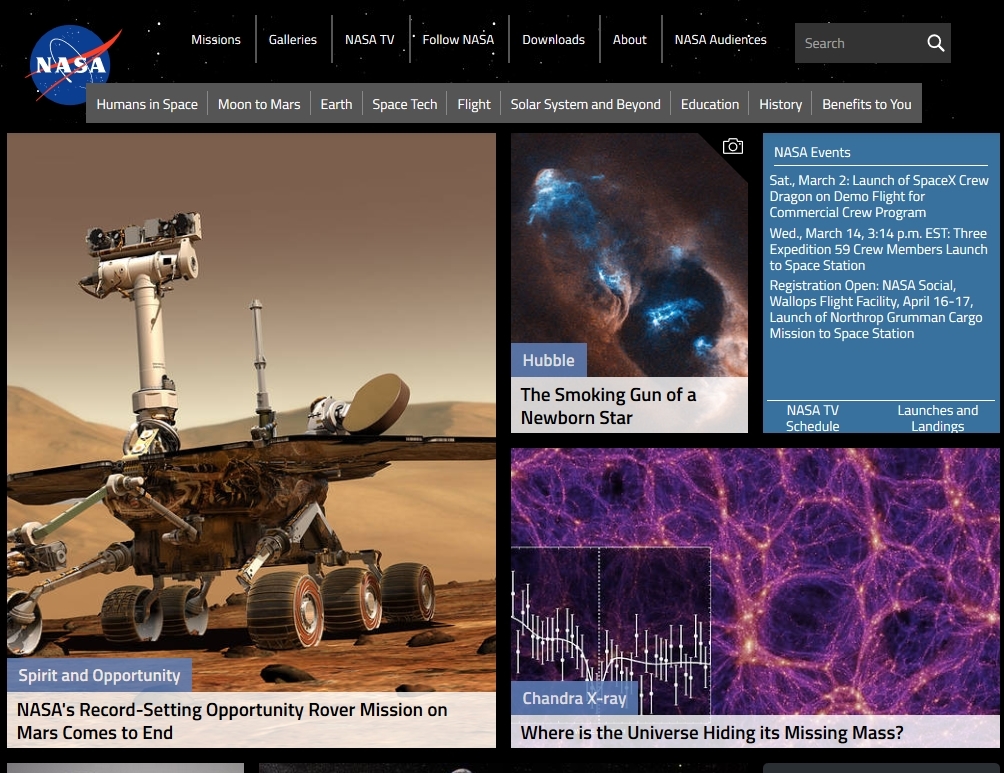Open the Galleries menu
1004x773 pixels.
[293, 40]
